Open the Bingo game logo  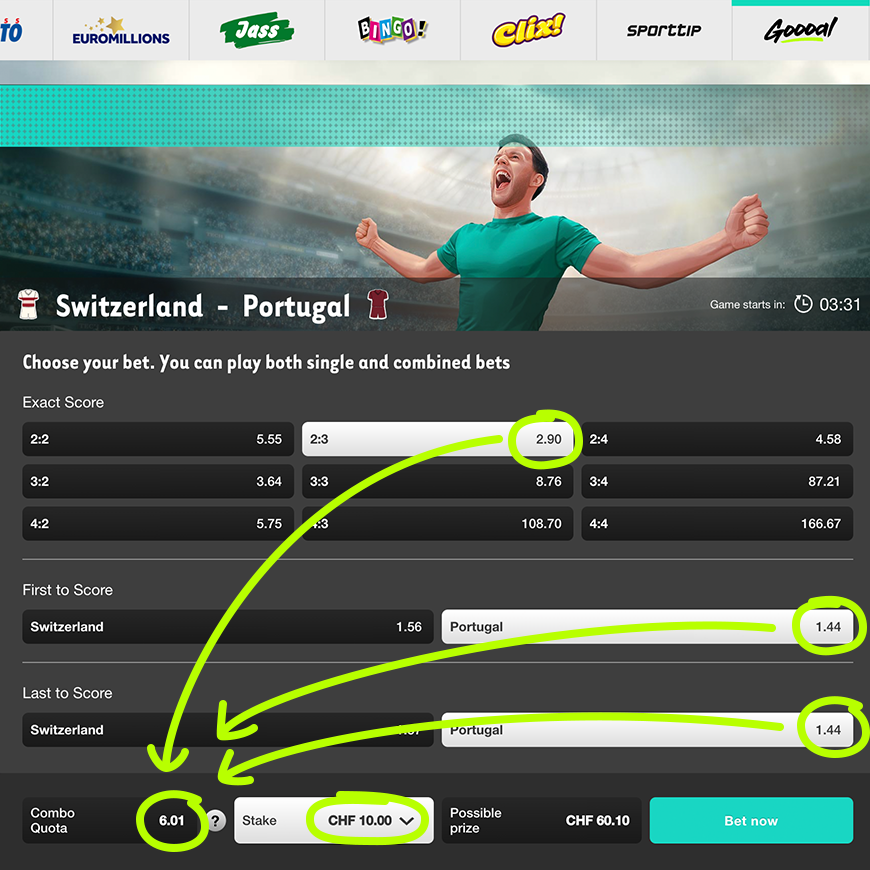click(392, 29)
